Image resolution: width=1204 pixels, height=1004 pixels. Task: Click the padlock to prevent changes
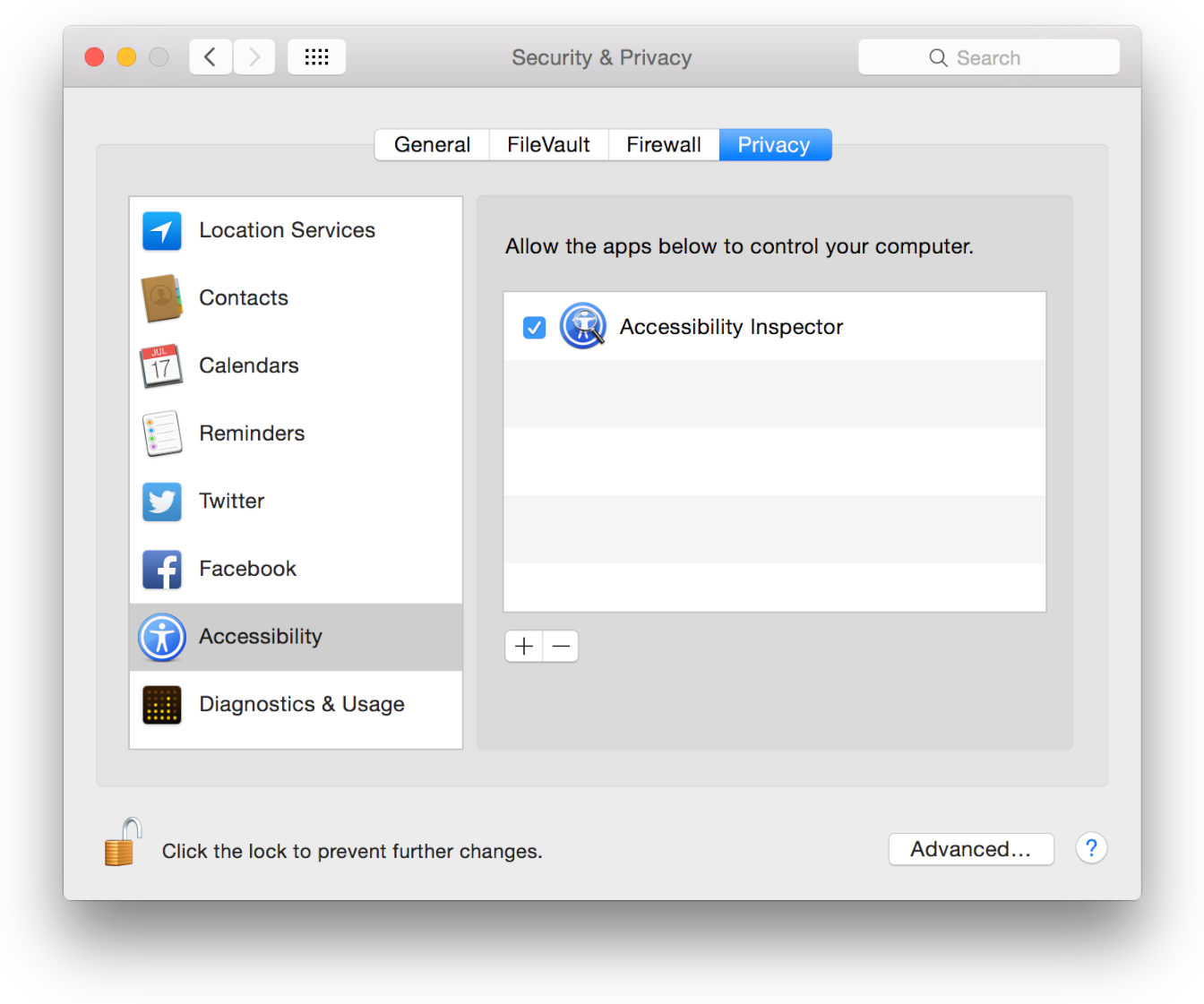click(122, 844)
